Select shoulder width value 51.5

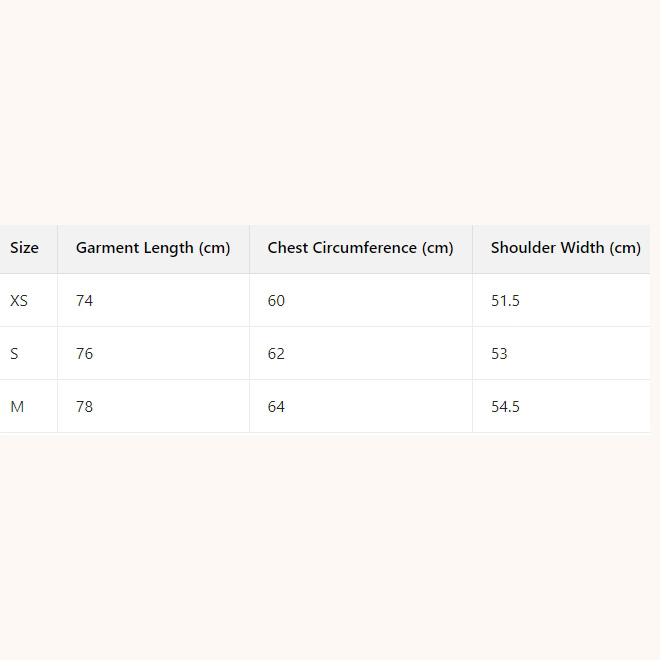505,300
